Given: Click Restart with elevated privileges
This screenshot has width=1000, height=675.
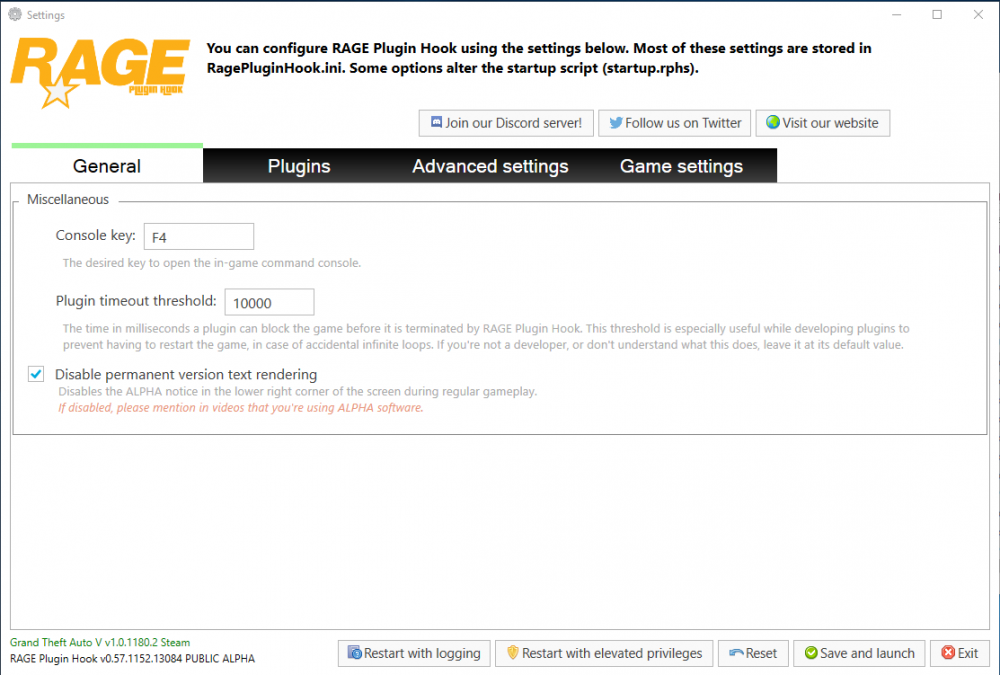Looking at the screenshot, I should click(x=604, y=653).
